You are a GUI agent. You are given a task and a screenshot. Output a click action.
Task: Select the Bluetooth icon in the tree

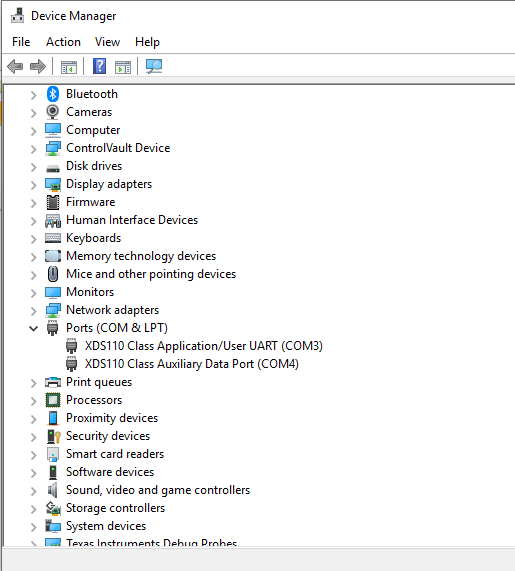(53, 94)
